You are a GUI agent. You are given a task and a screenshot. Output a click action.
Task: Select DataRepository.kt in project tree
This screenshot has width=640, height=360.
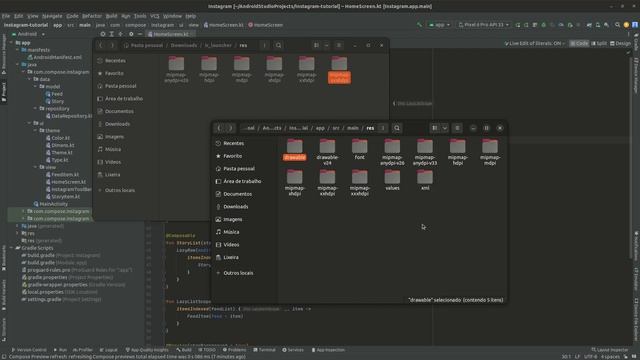point(69,116)
